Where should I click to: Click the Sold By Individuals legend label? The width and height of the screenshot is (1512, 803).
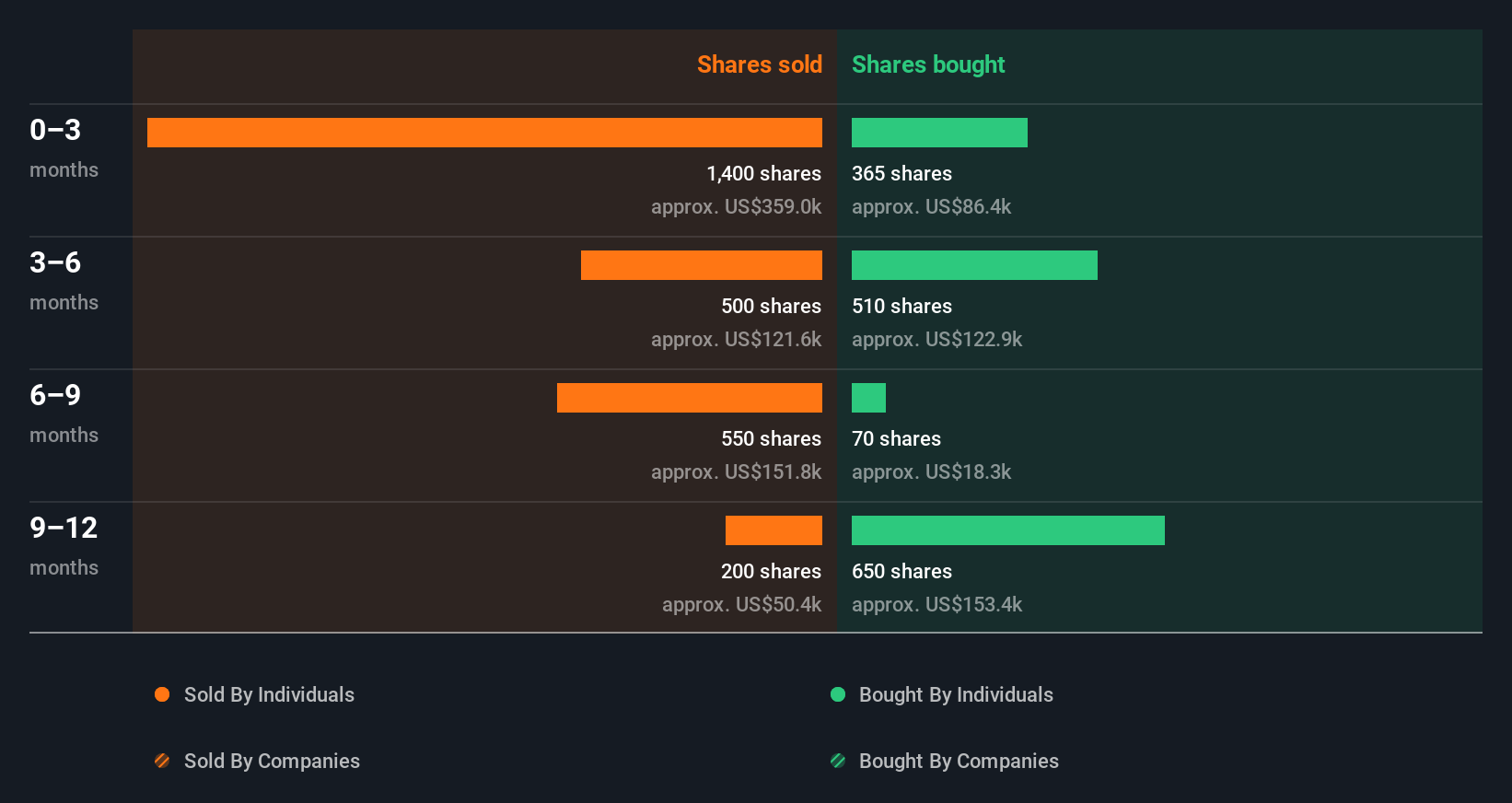pos(269,695)
